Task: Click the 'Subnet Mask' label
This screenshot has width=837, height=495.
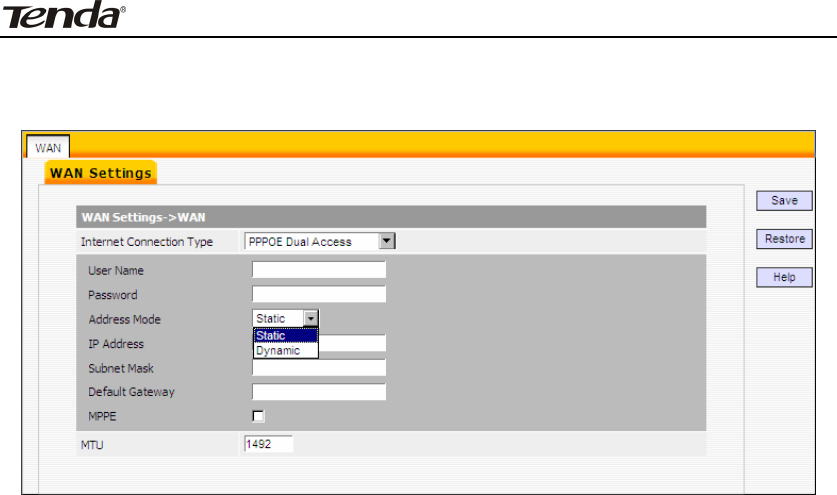Action: point(121,368)
